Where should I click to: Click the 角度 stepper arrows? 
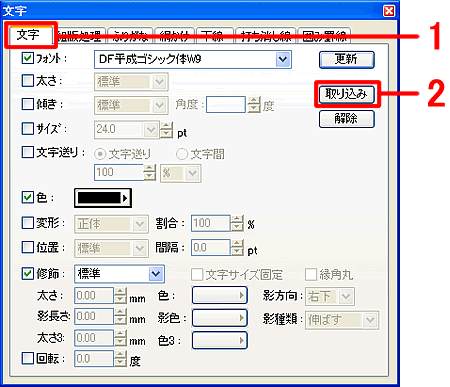coord(254,105)
